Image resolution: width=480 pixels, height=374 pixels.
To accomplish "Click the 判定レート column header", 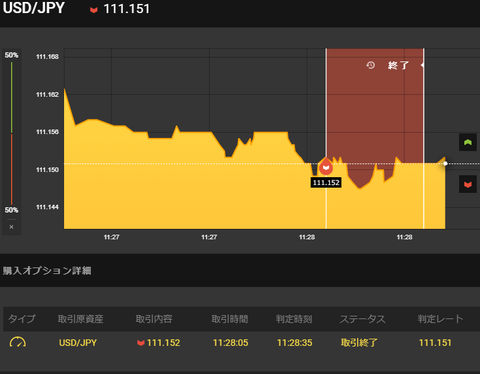I will (x=440, y=319).
